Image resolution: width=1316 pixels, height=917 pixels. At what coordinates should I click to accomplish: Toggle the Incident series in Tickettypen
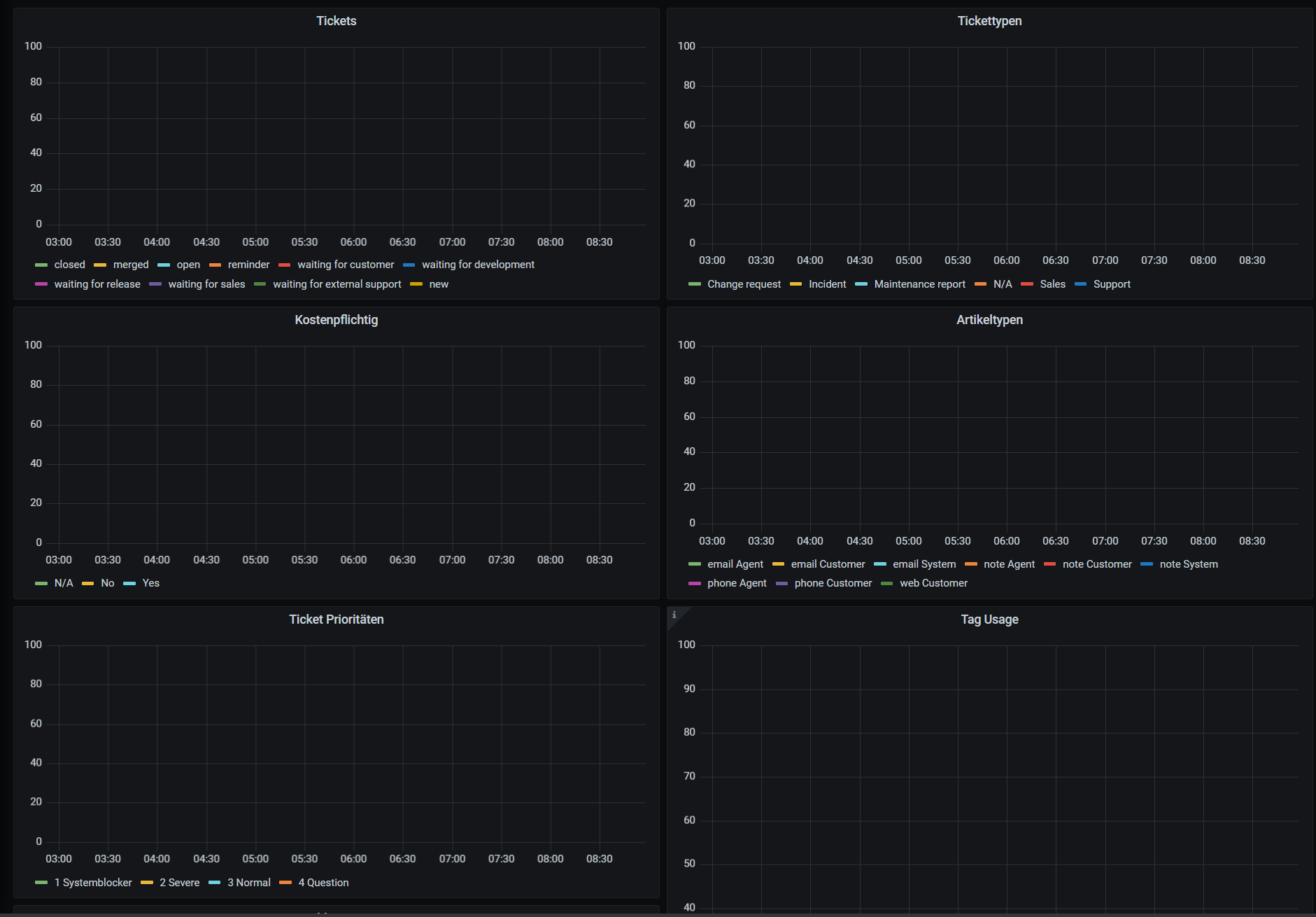coord(828,283)
